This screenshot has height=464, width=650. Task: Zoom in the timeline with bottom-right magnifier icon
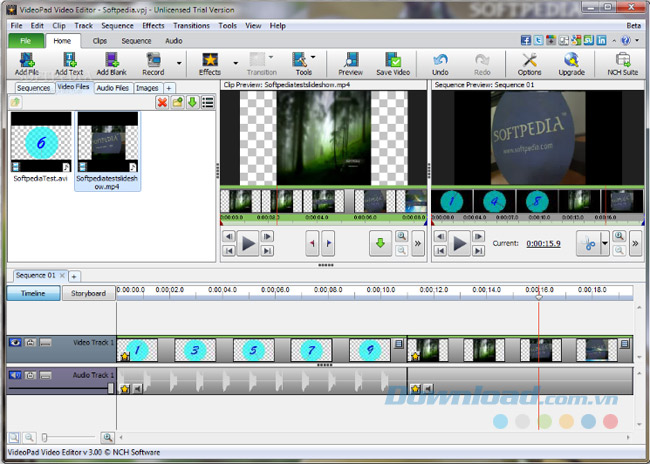point(108,437)
